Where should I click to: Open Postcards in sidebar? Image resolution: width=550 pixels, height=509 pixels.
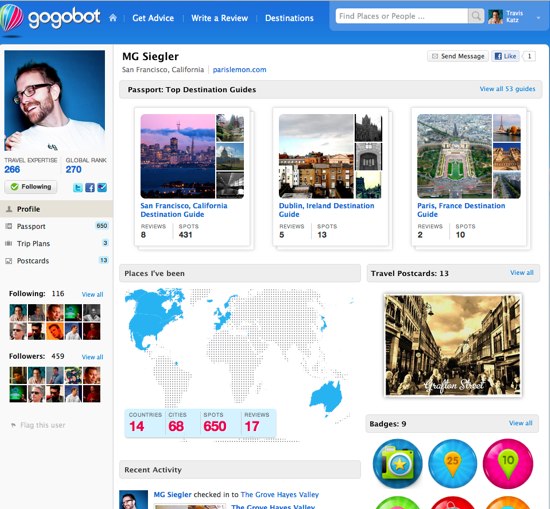[x=56, y=261]
